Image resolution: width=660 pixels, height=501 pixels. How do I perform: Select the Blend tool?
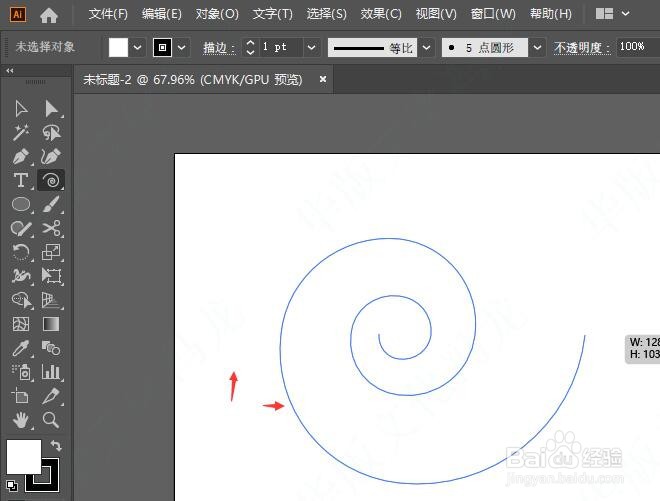click(51, 348)
